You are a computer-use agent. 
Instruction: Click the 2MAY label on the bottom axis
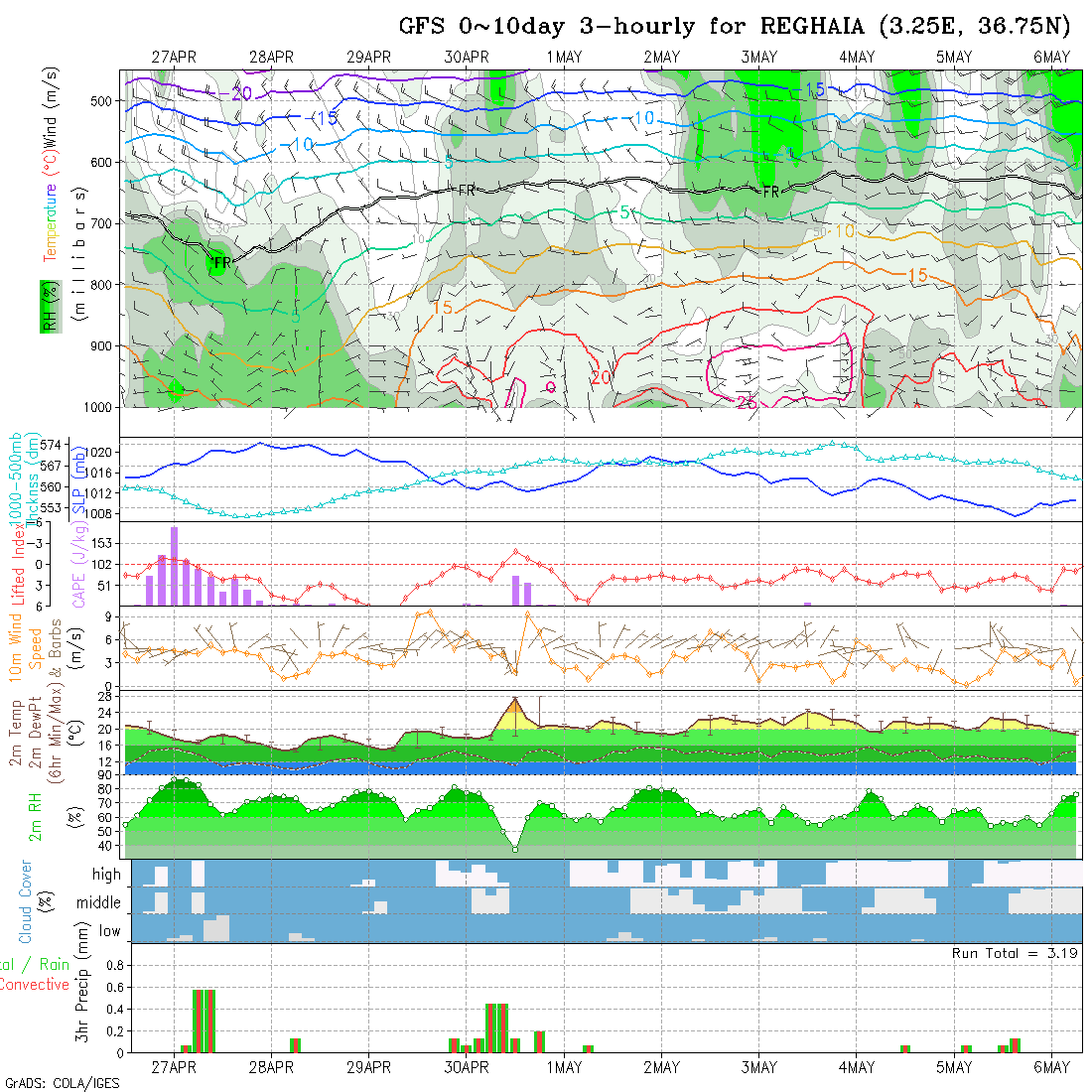[661, 1067]
